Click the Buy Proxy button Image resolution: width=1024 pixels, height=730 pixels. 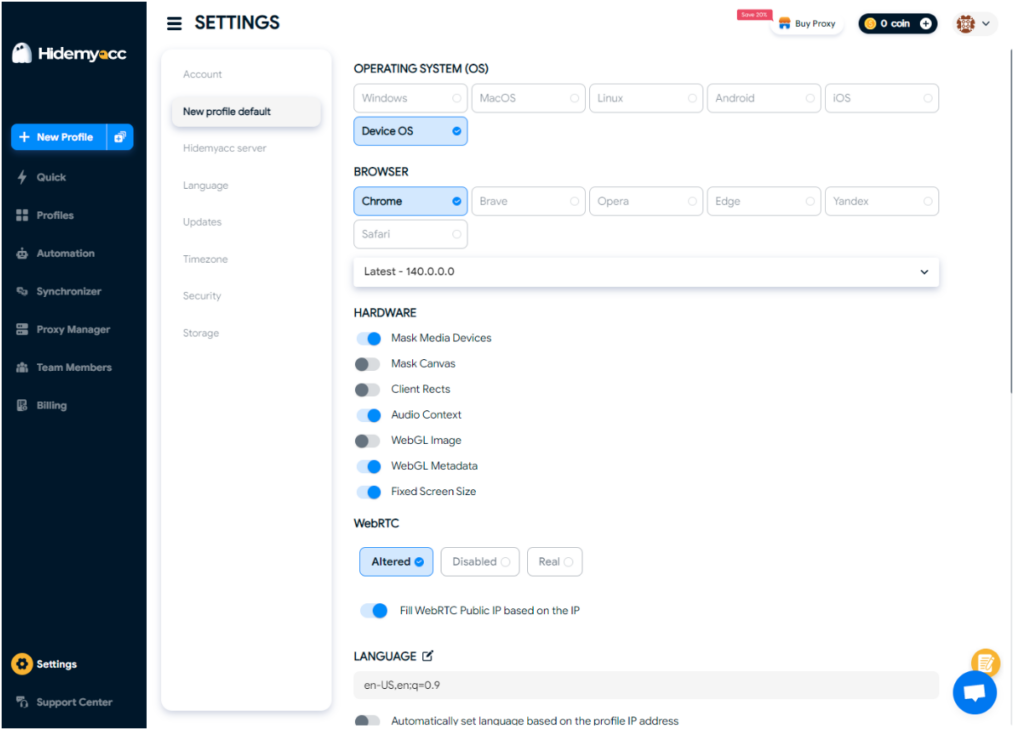click(808, 24)
